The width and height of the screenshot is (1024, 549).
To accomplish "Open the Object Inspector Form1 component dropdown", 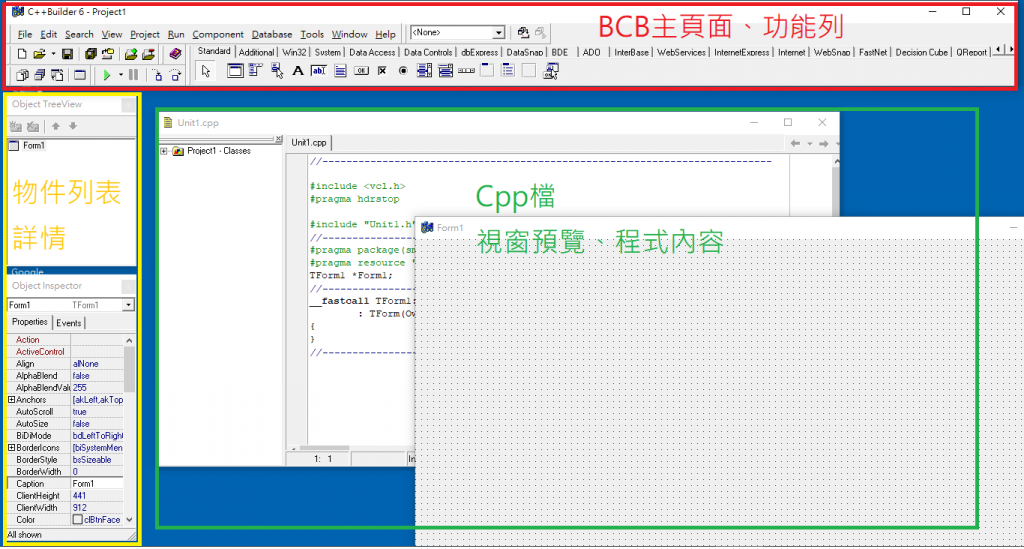I will click(x=128, y=305).
